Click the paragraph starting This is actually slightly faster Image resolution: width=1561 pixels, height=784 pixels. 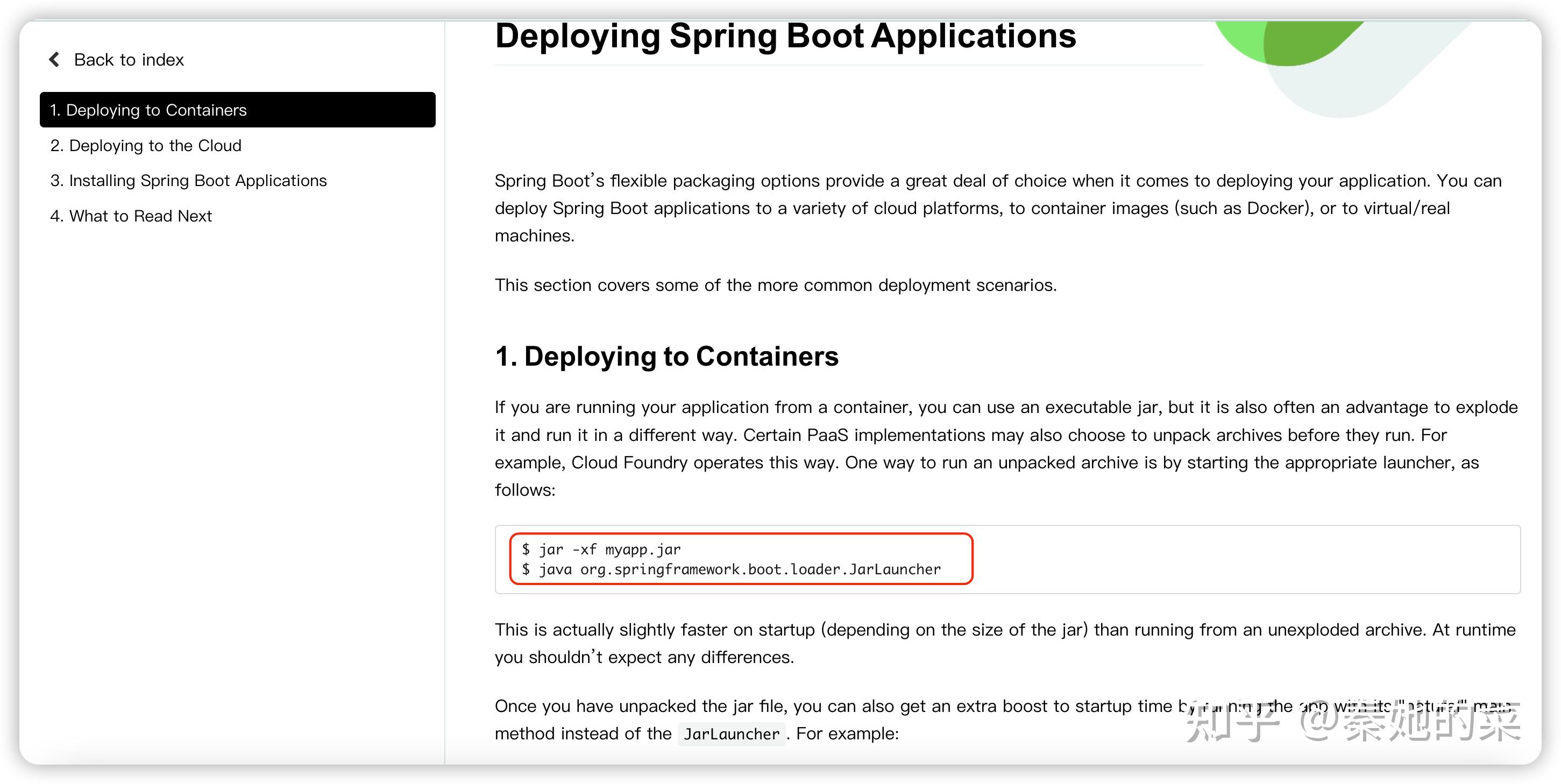tap(1005, 644)
